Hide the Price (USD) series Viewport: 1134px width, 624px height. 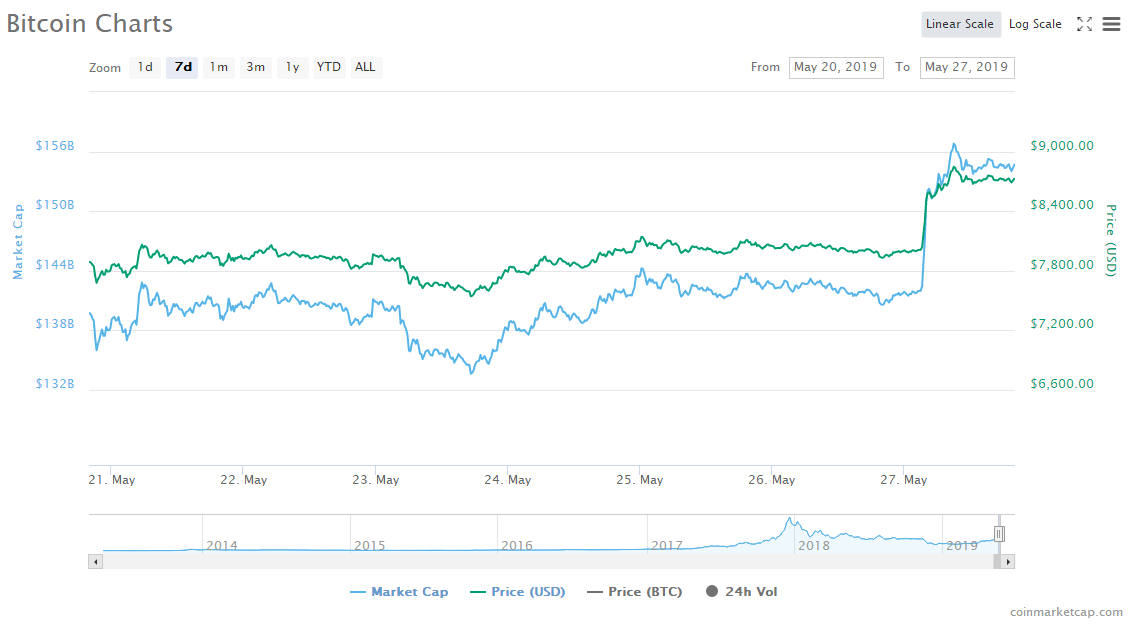click(x=518, y=592)
